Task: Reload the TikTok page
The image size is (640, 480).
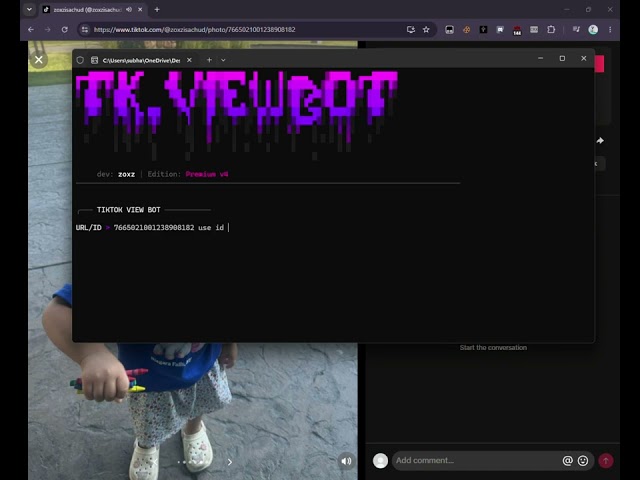Action: click(x=64, y=29)
